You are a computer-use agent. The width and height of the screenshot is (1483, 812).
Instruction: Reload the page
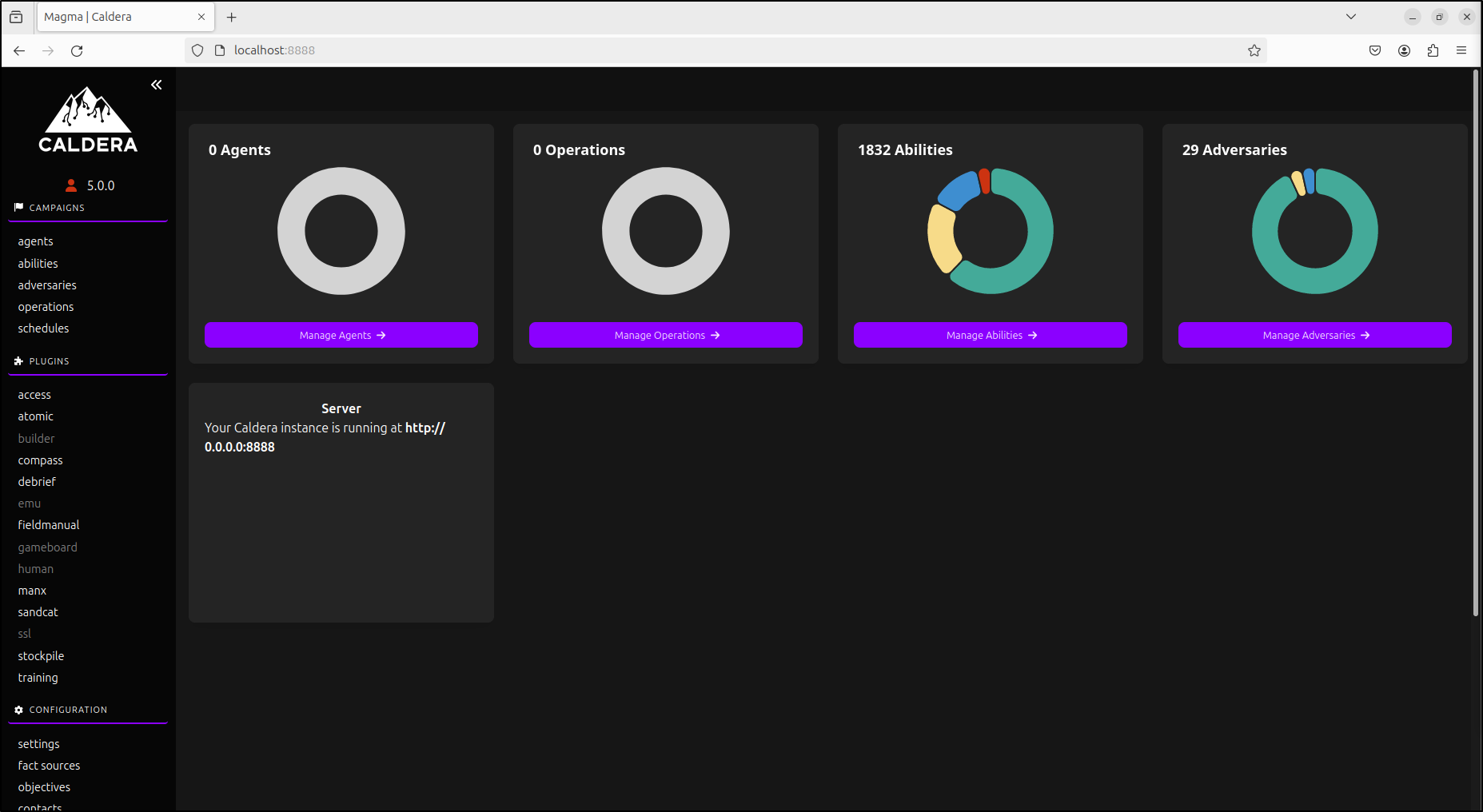[x=77, y=50]
